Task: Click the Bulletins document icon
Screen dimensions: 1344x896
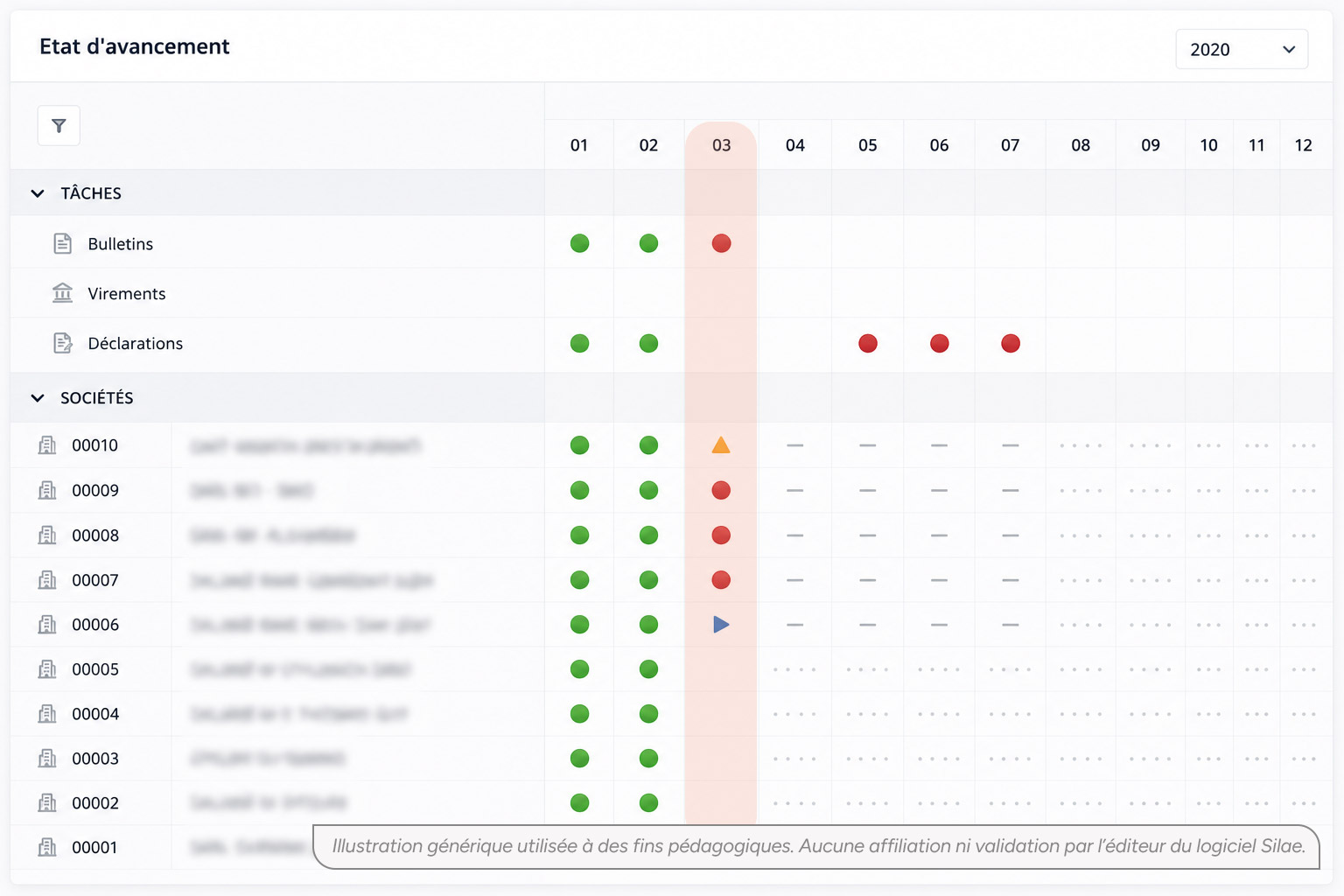Action: (x=62, y=243)
